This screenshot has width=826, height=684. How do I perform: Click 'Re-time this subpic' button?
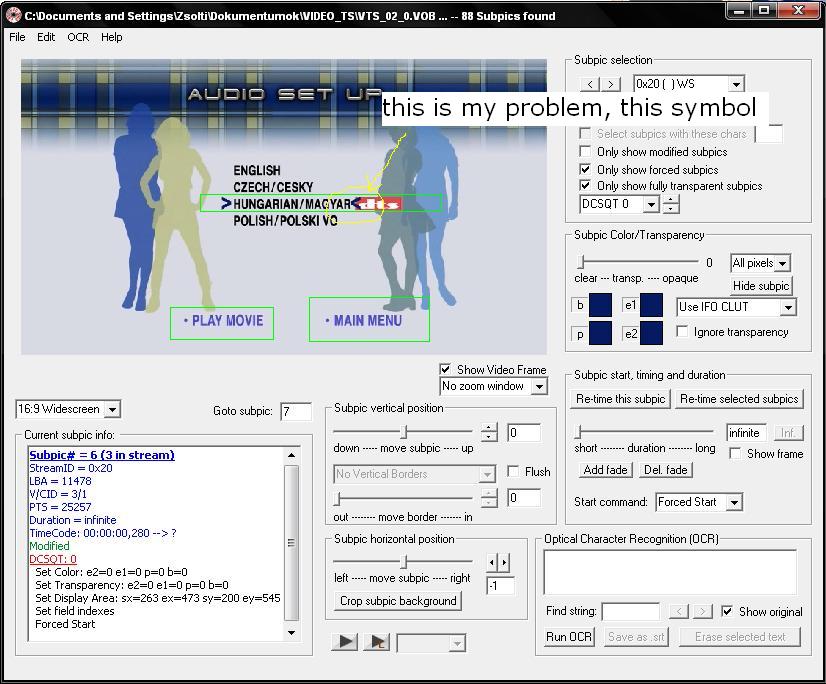(x=621, y=399)
